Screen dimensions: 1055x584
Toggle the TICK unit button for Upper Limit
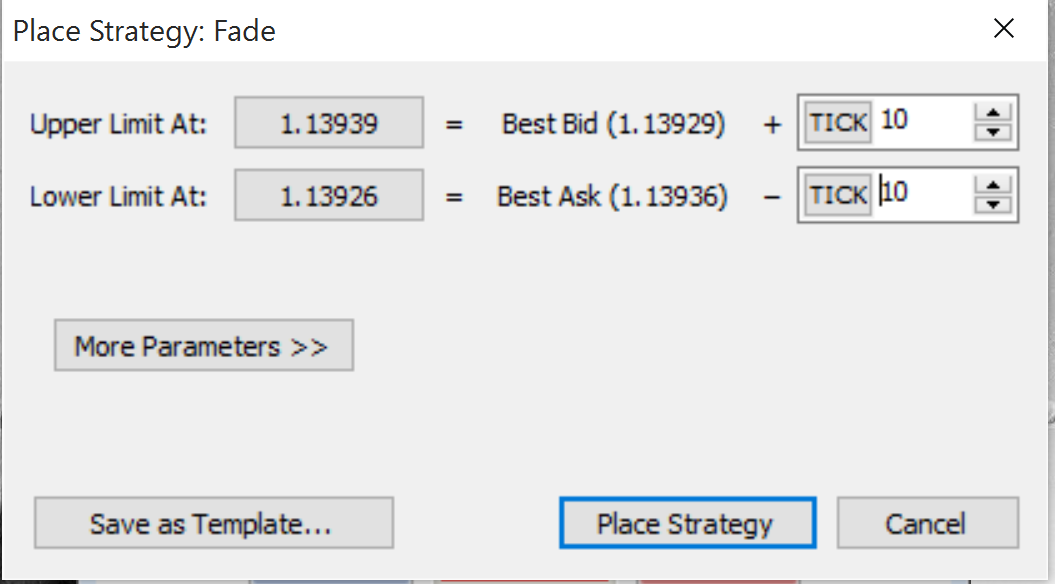click(x=838, y=122)
